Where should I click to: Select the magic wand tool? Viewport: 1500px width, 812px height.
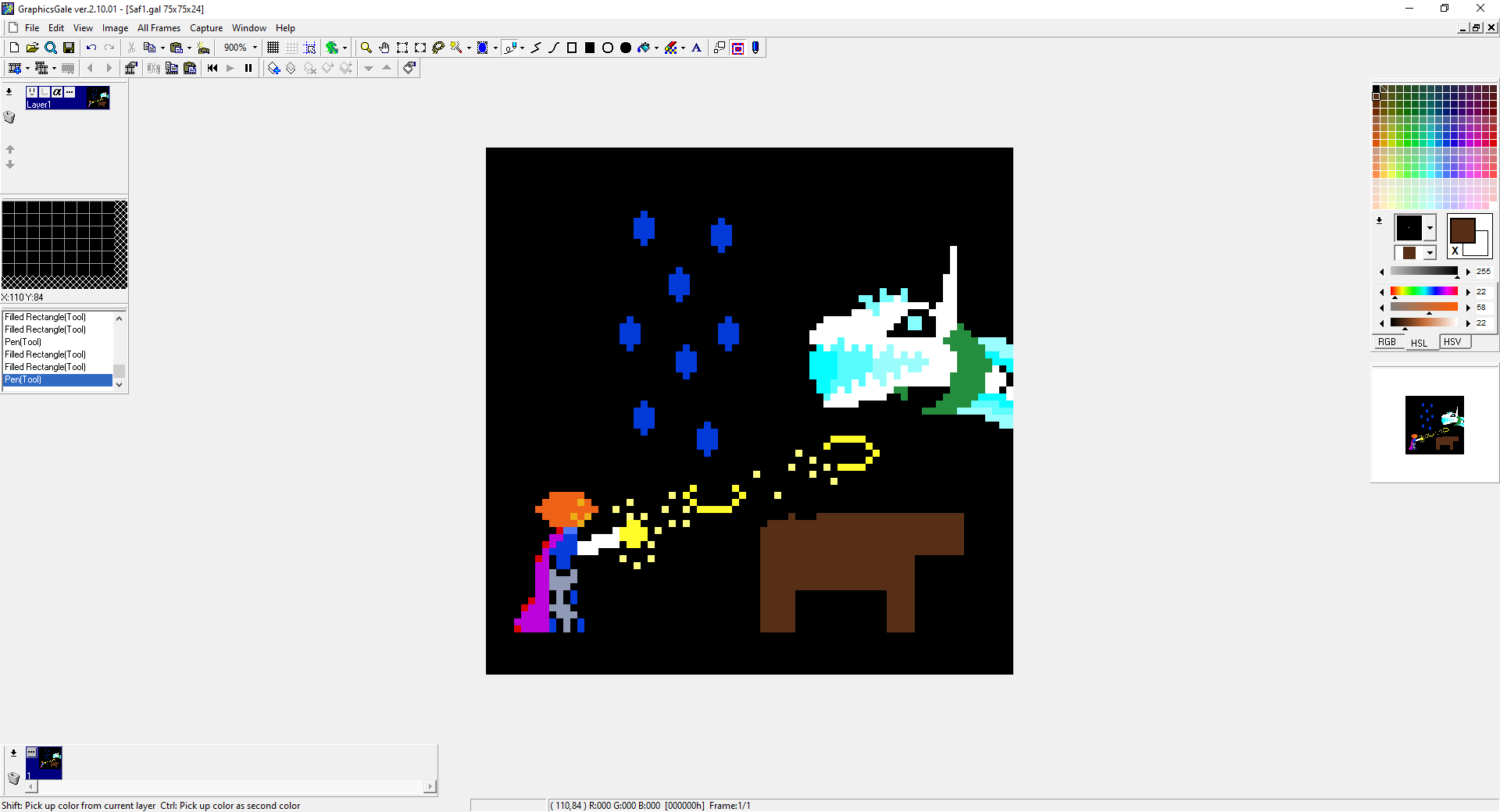456,48
